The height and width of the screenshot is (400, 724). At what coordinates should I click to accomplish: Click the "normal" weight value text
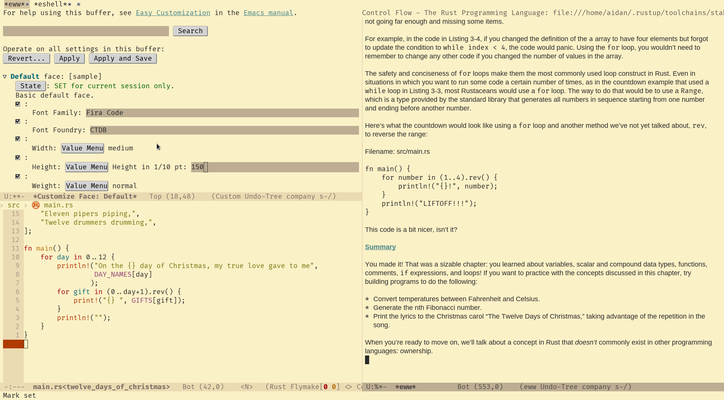[x=125, y=186]
